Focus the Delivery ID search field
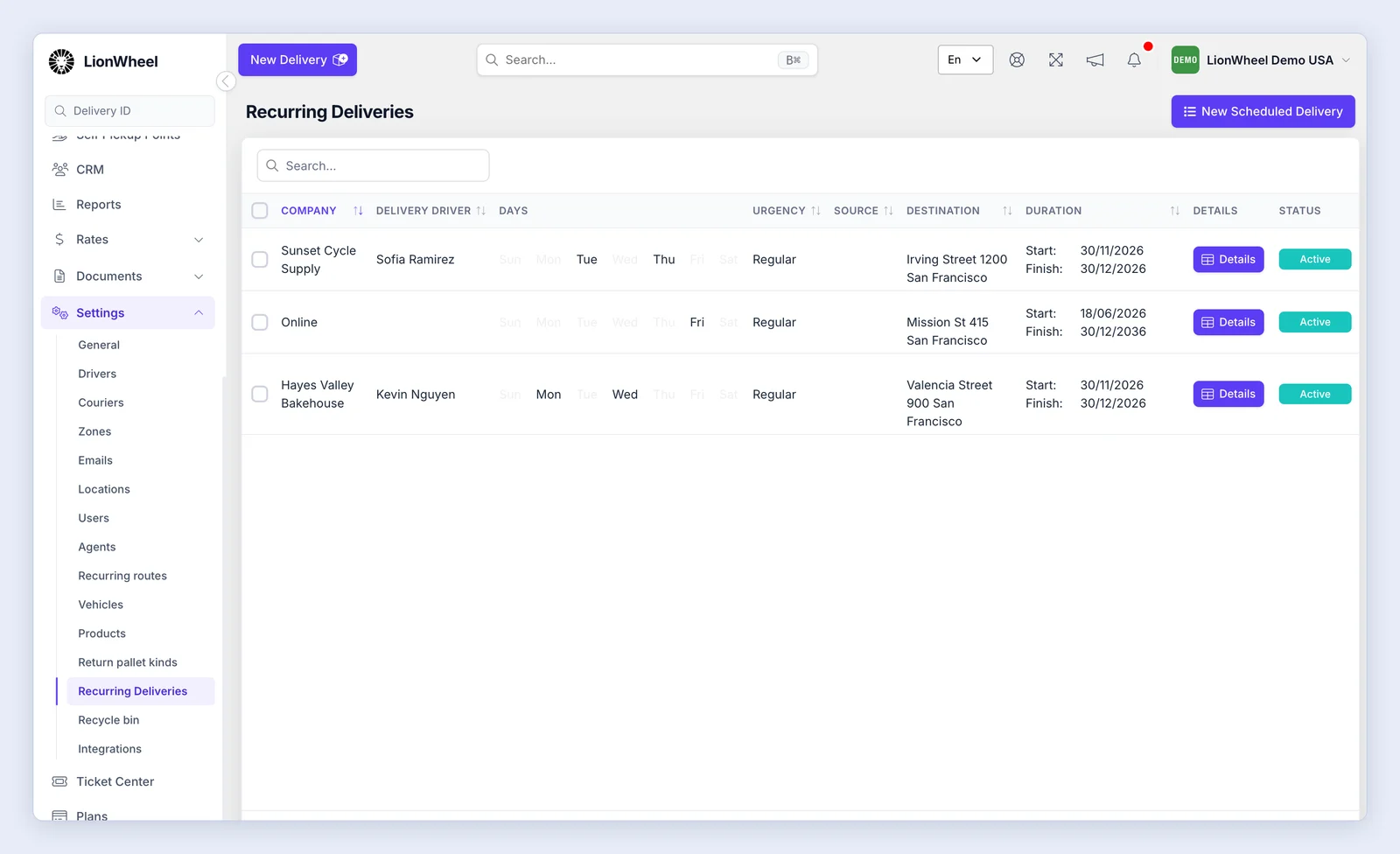Screen dimensions: 1400x854 129,111
